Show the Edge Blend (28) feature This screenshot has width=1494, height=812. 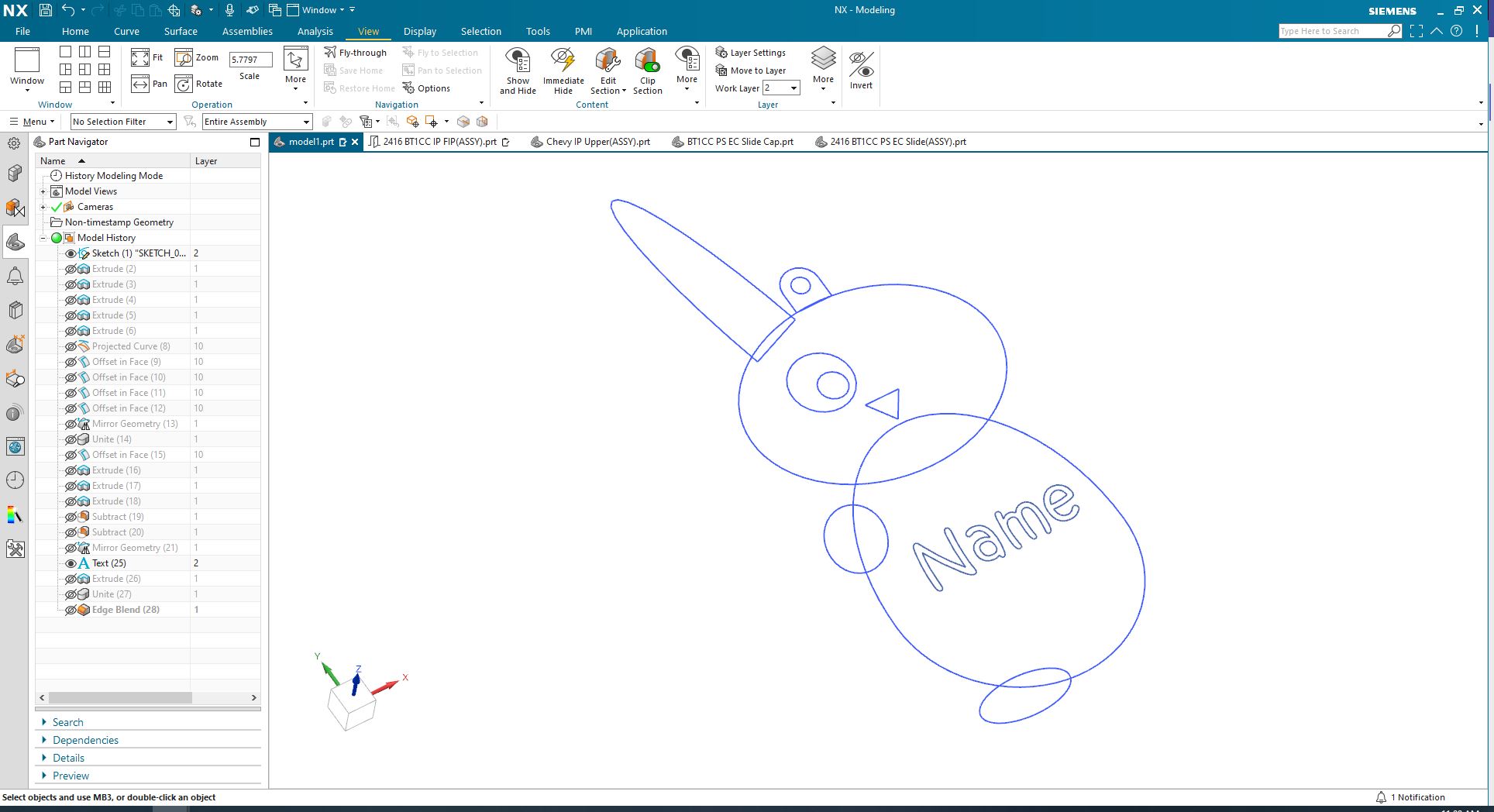click(71, 610)
